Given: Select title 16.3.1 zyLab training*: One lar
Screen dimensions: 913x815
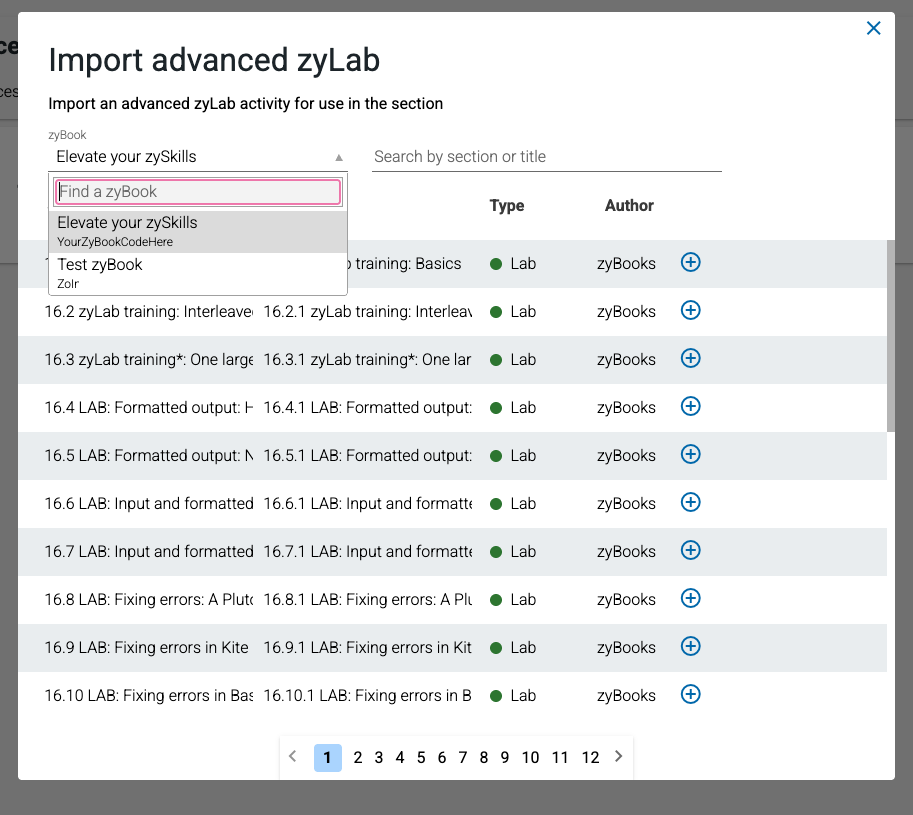Looking at the screenshot, I should pos(367,360).
